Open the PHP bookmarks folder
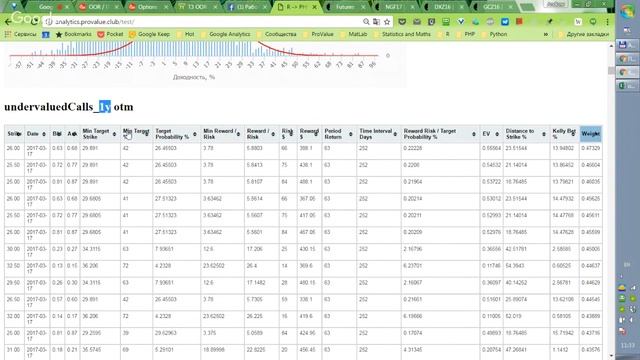This screenshot has height=360, width=640. click(x=466, y=34)
